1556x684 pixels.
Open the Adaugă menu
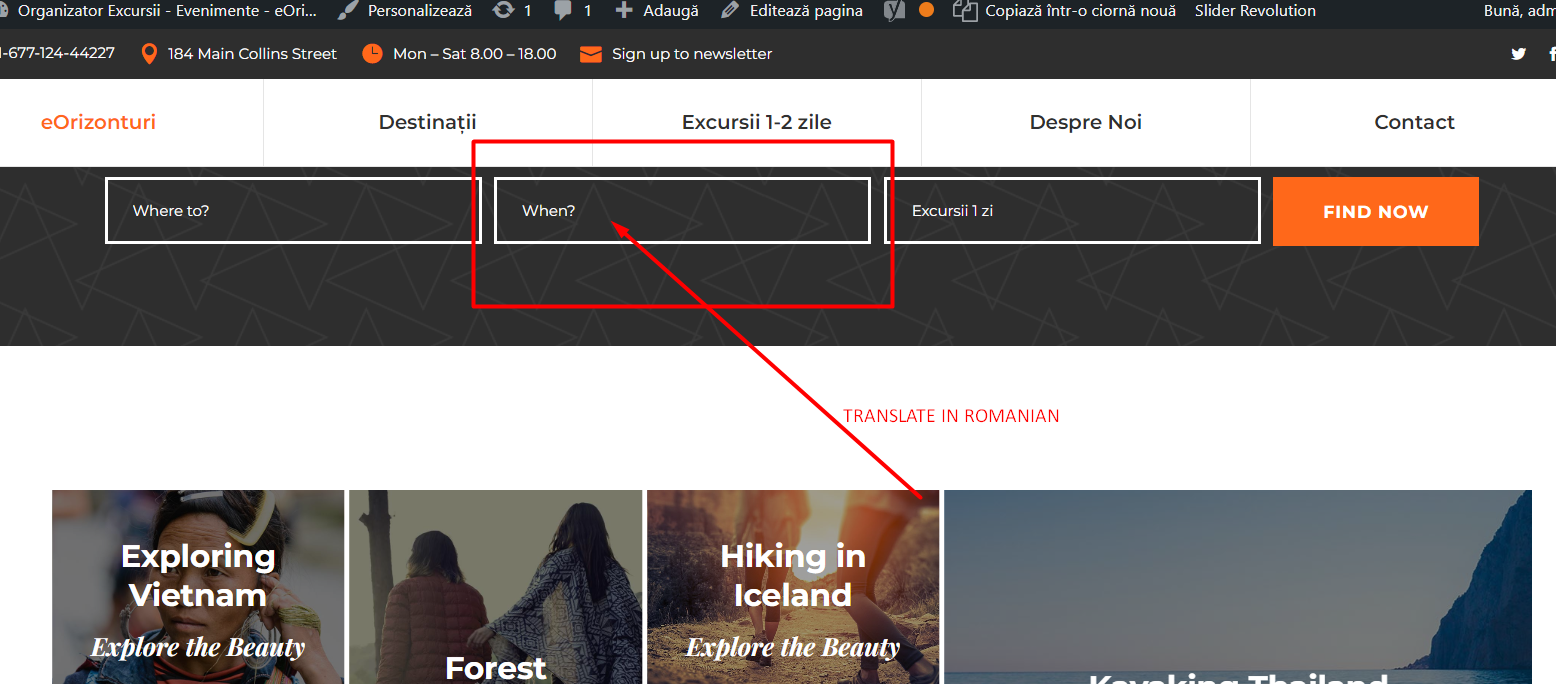point(671,11)
